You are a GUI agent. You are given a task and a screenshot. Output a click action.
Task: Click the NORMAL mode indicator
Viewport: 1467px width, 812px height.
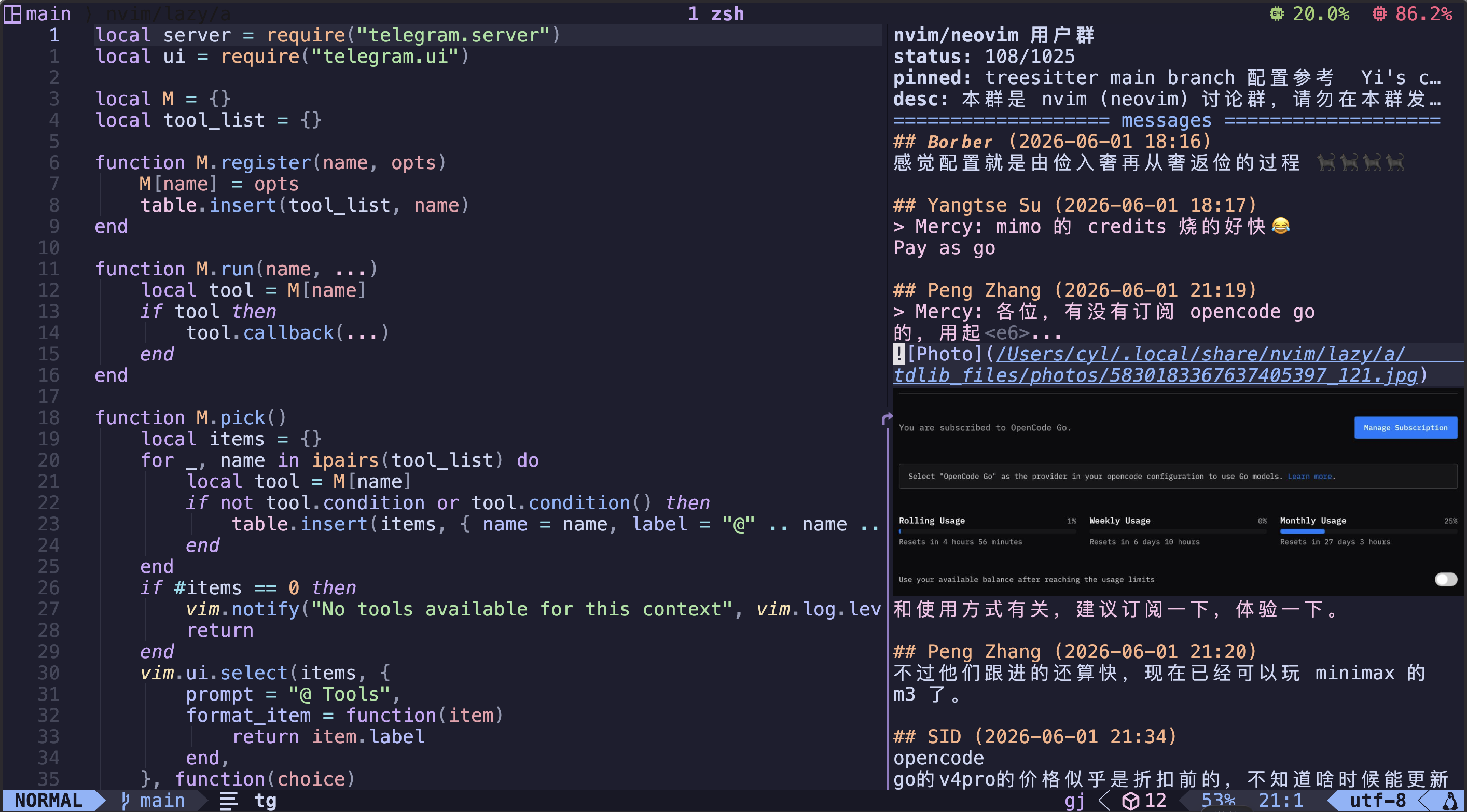(49, 801)
